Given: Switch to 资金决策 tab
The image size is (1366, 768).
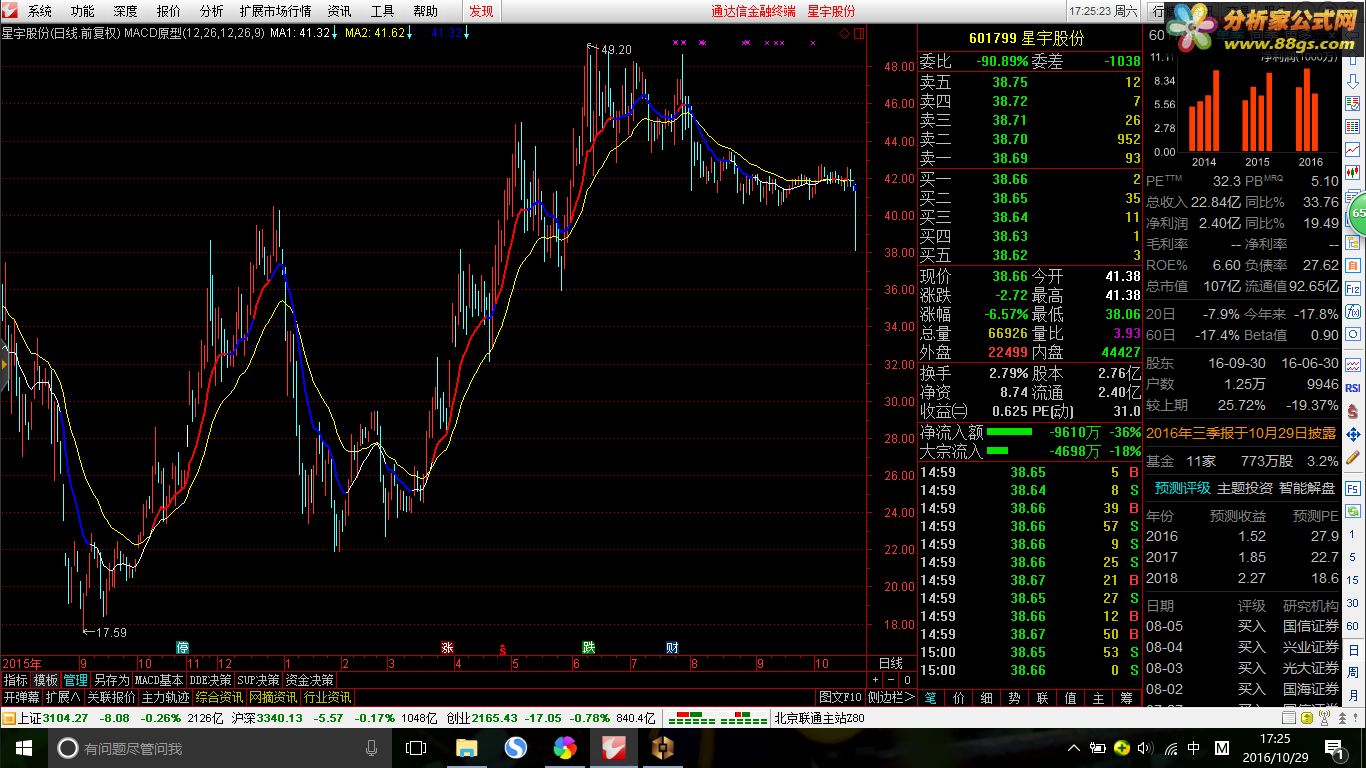Looking at the screenshot, I should pyautogui.click(x=310, y=680).
